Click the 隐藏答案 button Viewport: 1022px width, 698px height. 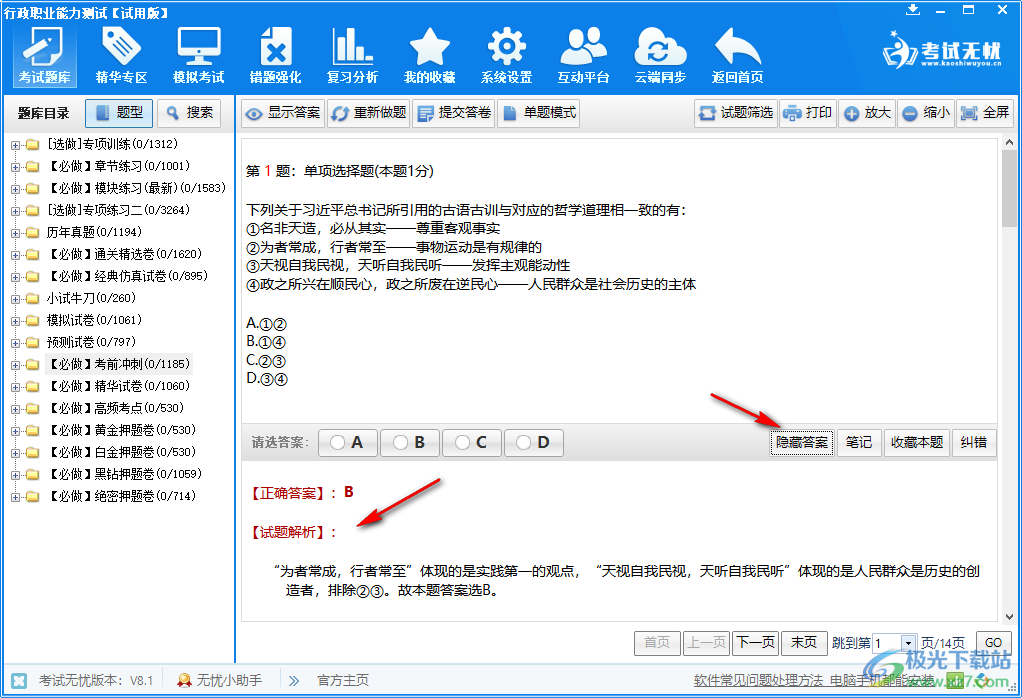pyautogui.click(x=801, y=442)
